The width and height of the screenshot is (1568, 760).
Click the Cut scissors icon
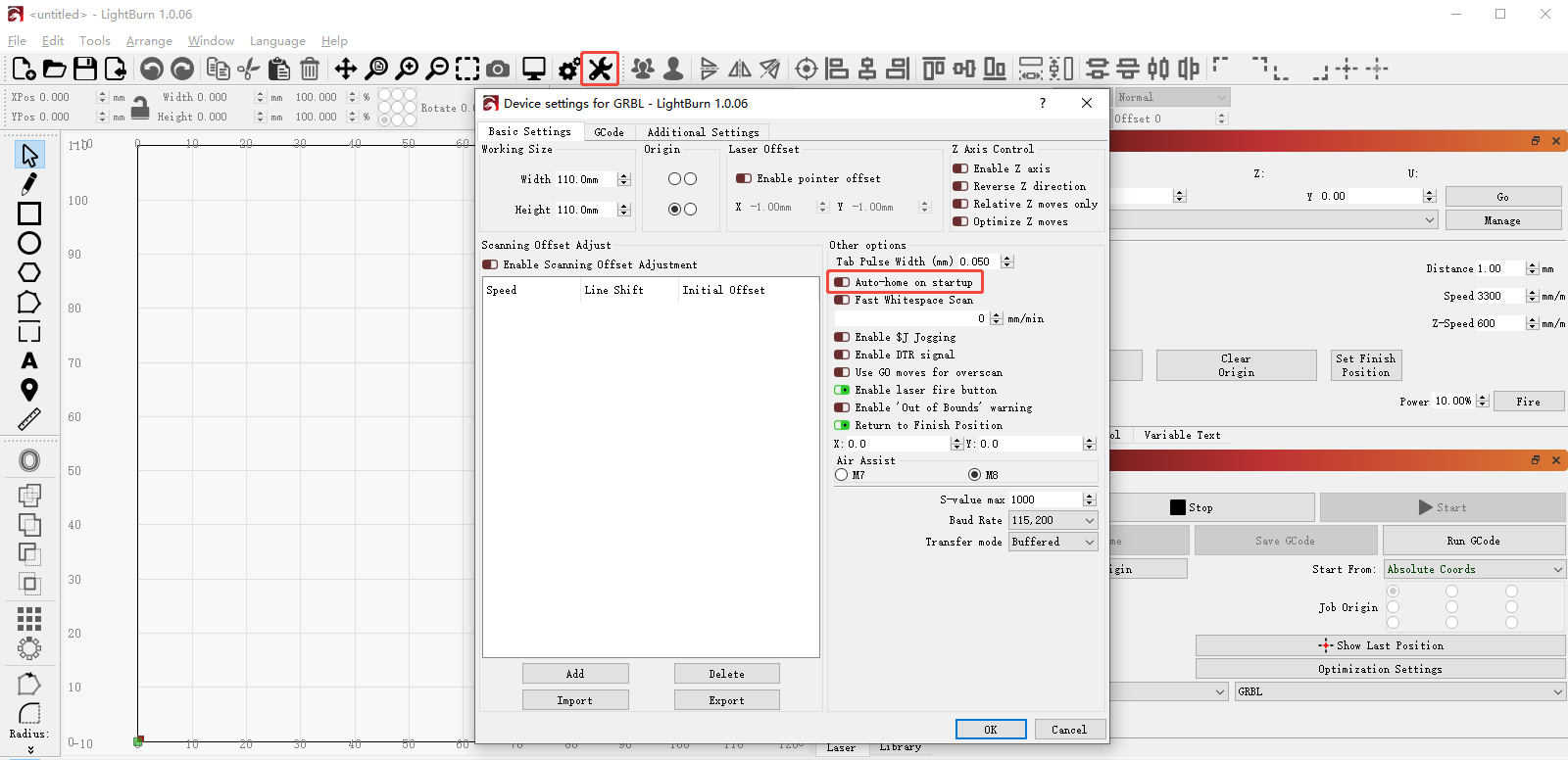(248, 69)
